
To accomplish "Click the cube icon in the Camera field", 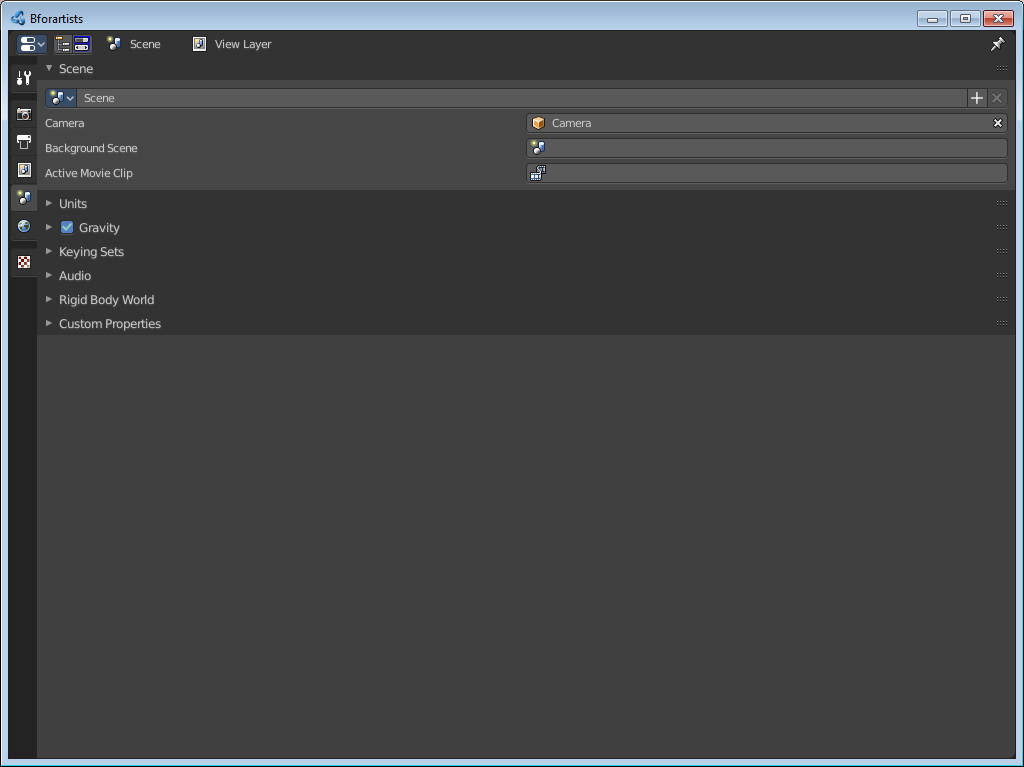I will pos(538,123).
